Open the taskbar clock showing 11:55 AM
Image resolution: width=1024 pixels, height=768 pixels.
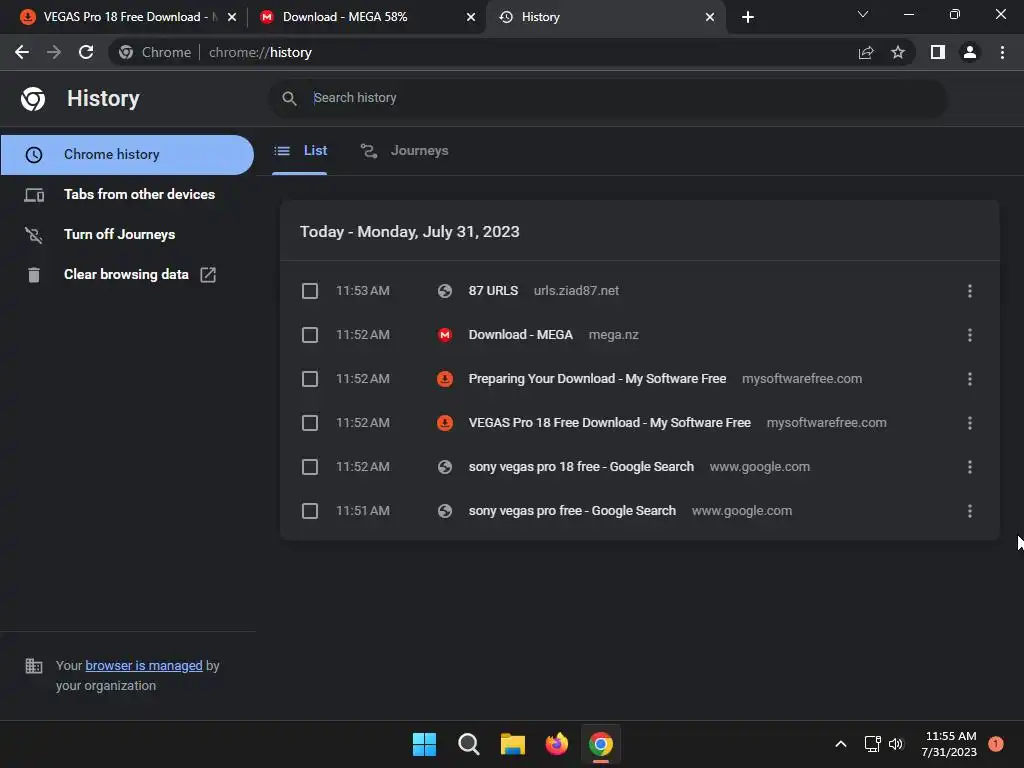point(950,744)
